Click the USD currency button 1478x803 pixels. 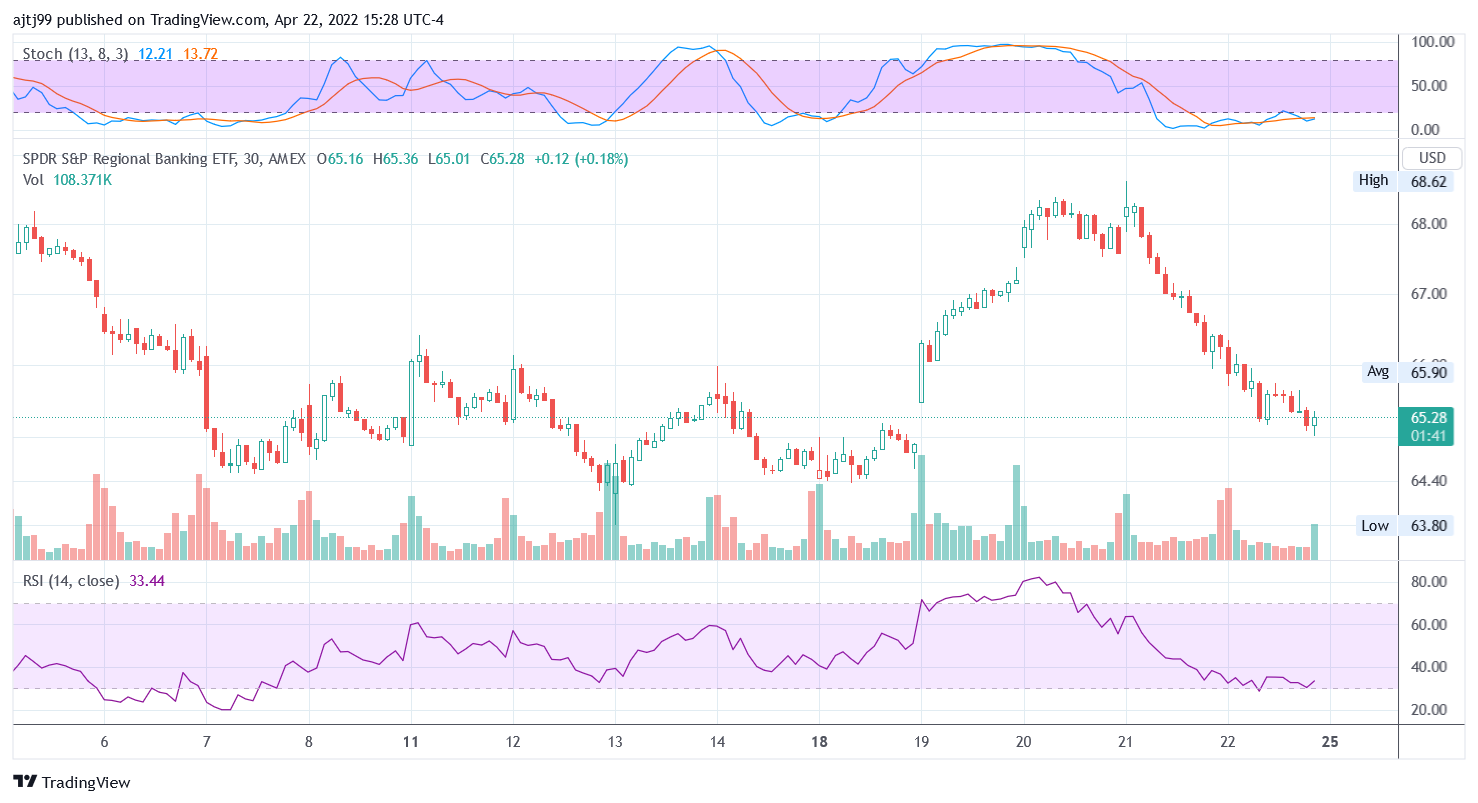(x=1433, y=158)
